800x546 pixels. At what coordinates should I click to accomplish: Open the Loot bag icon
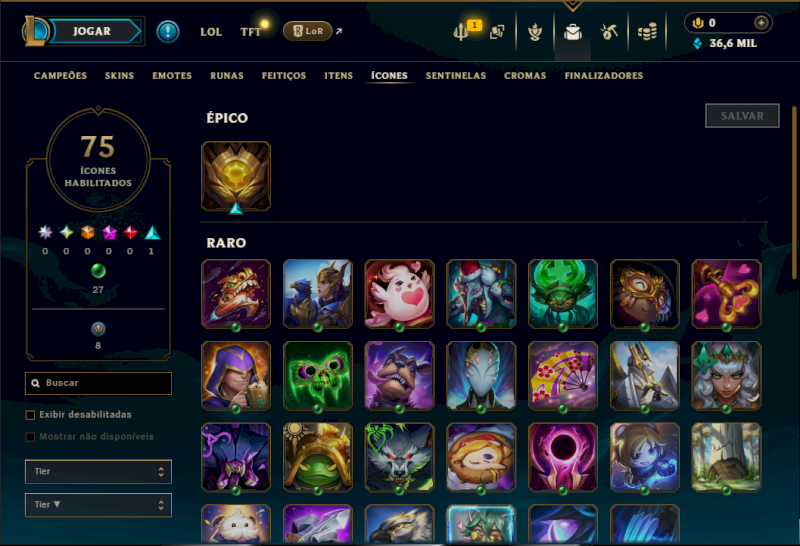coord(572,32)
